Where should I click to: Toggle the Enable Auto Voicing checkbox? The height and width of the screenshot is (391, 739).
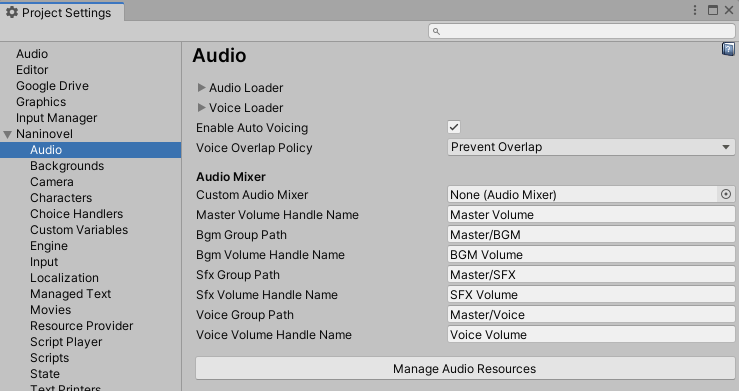[x=454, y=127]
